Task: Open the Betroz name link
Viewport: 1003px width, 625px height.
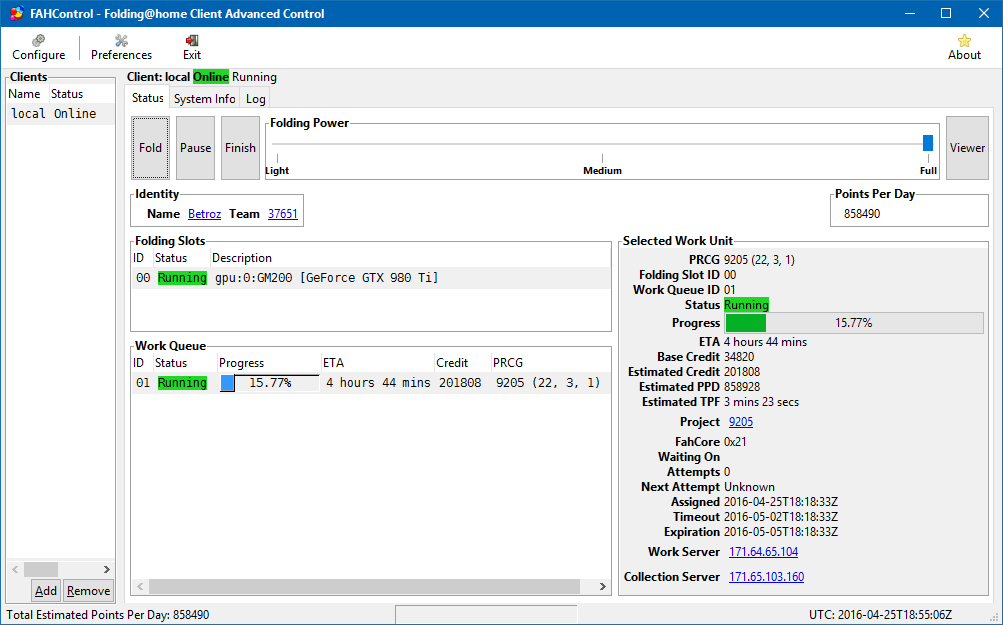Action: coord(204,214)
